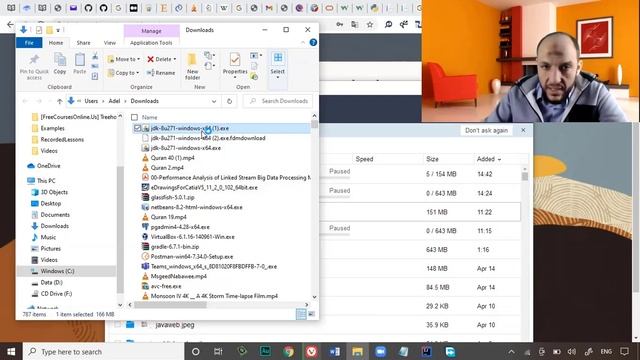The height and width of the screenshot is (360, 640).
Task: Open Vivaldi browser from taskbar
Action: pos(311,351)
